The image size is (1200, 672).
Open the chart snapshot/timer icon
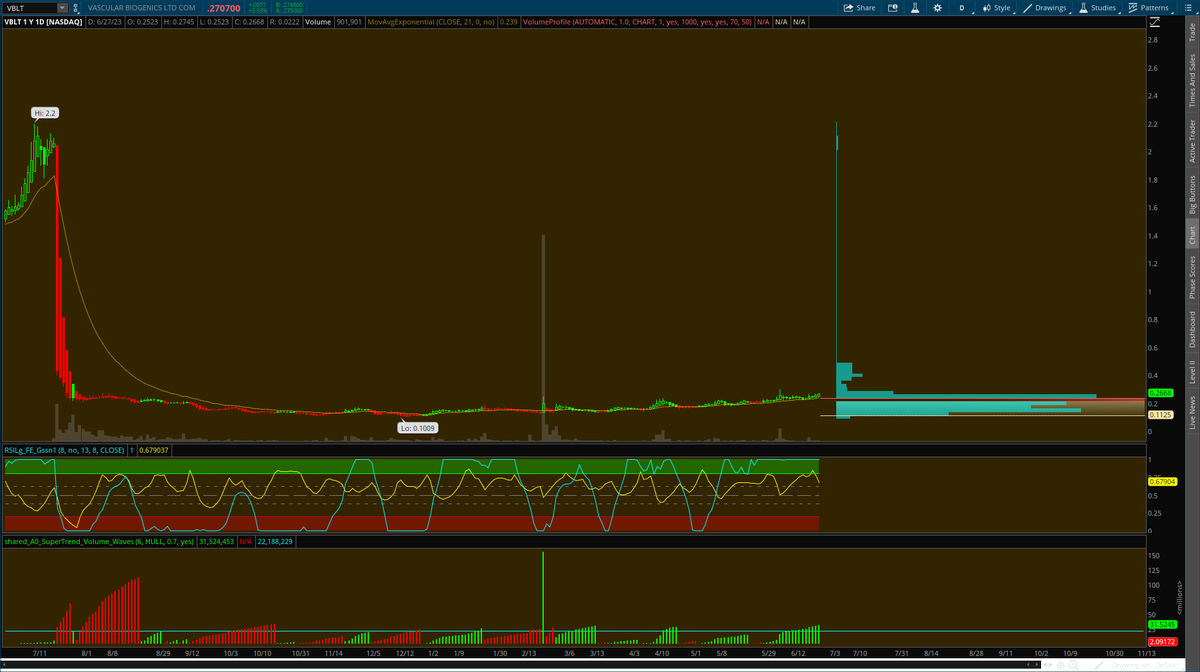coord(893,7)
